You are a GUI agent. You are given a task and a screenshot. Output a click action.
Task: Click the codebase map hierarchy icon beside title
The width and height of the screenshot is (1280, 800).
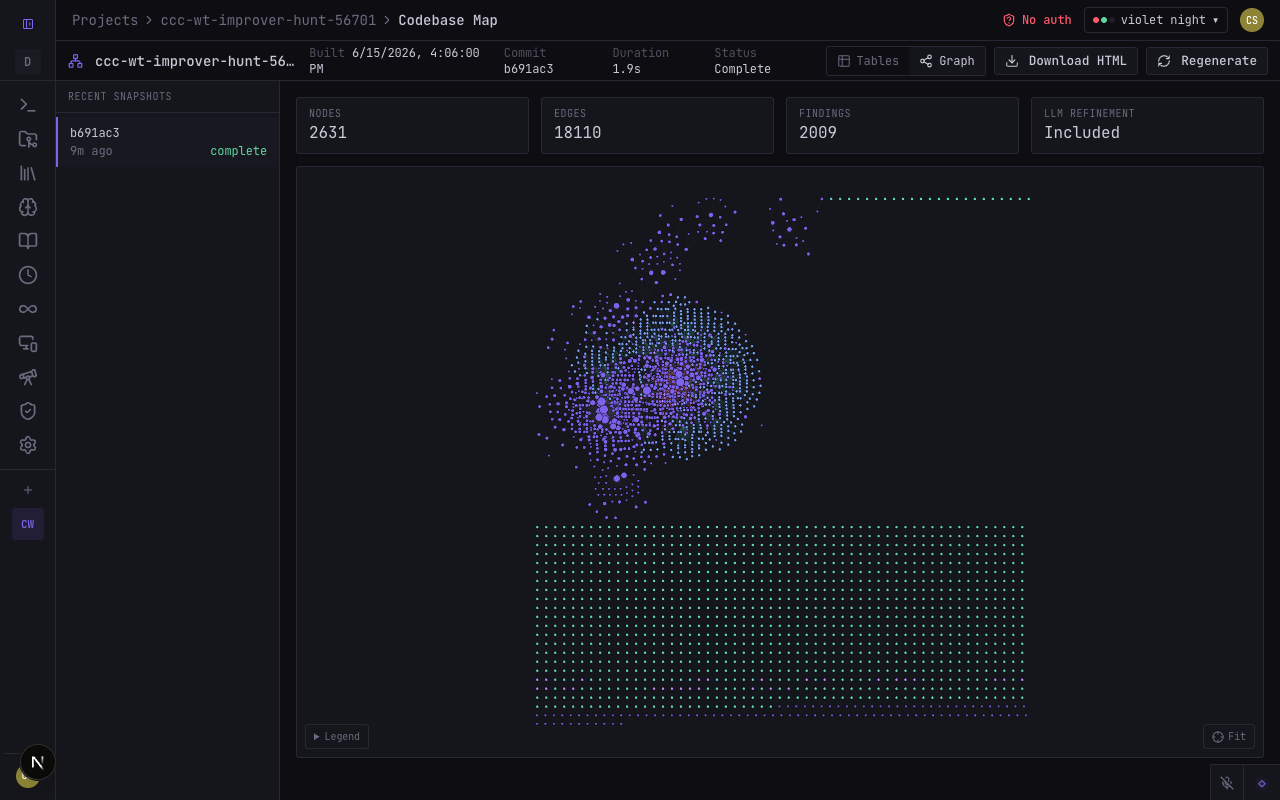(x=76, y=61)
